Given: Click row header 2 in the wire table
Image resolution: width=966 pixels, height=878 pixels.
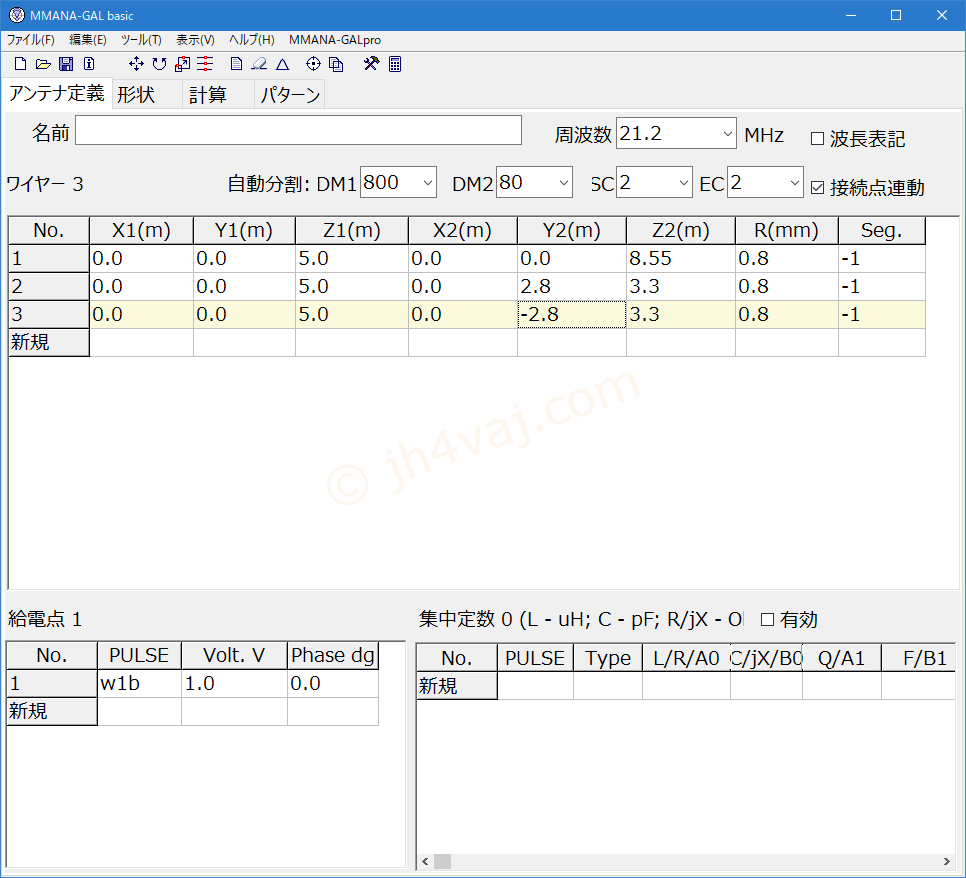Looking at the screenshot, I should tap(49, 287).
